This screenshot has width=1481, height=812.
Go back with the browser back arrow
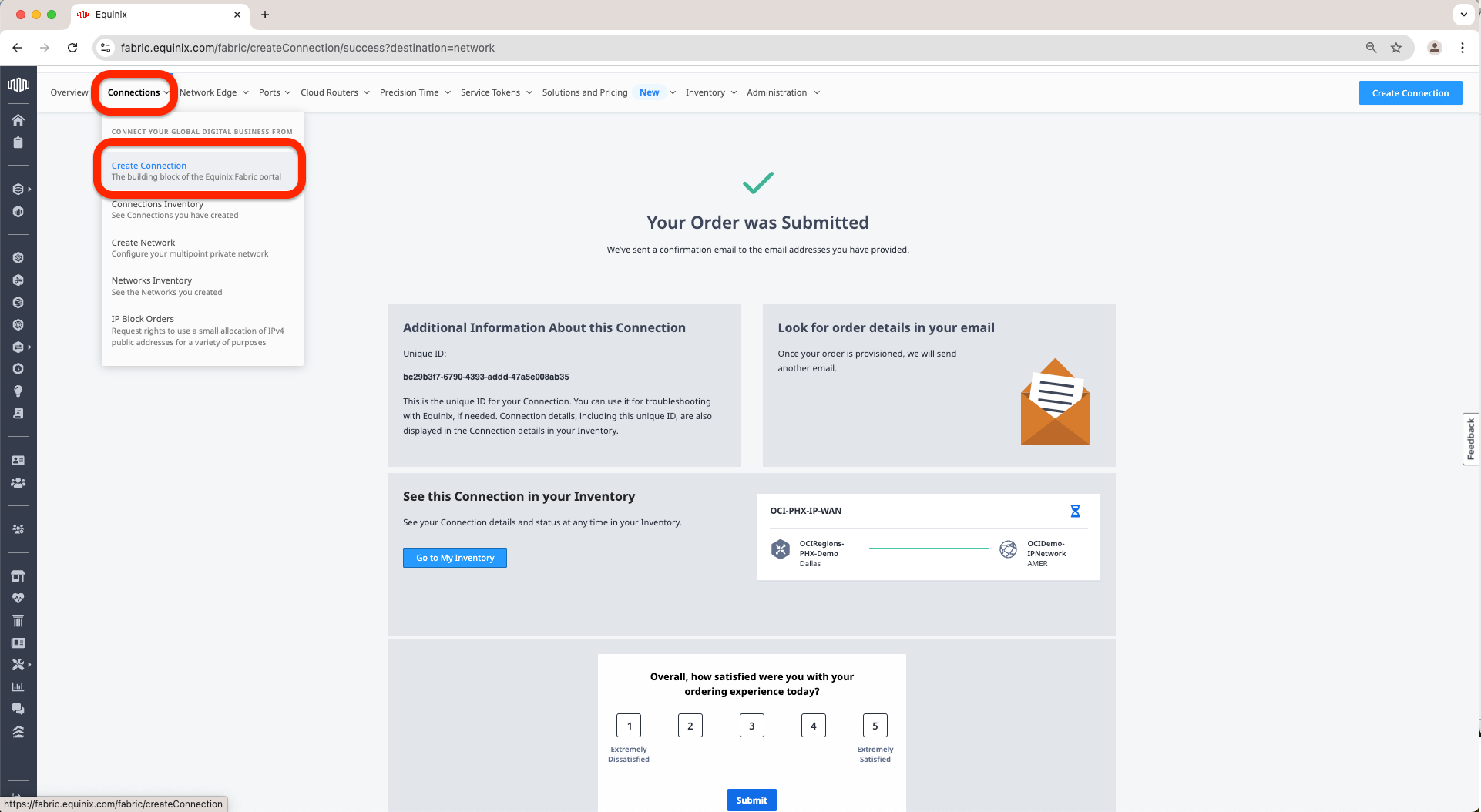(x=17, y=48)
